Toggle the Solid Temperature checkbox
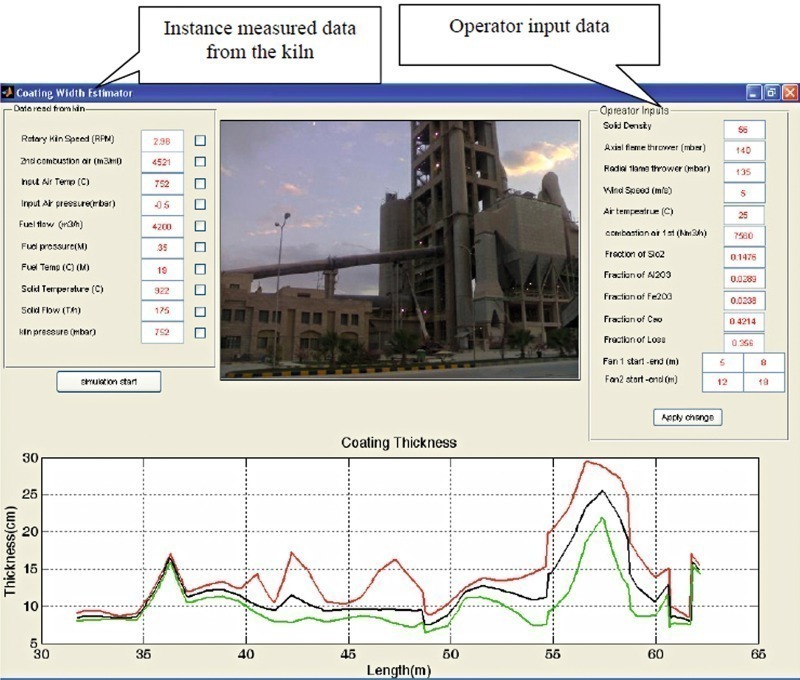800x680 pixels. pyautogui.click(x=200, y=289)
